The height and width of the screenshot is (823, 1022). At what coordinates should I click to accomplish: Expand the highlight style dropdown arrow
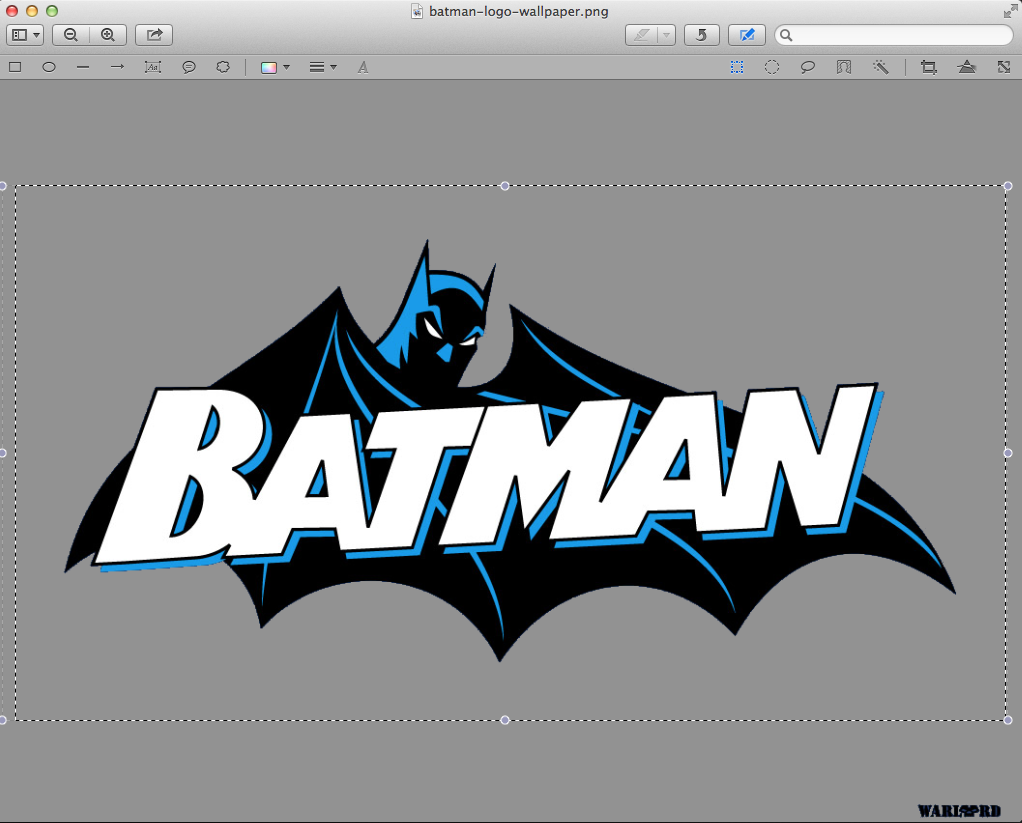pos(666,35)
